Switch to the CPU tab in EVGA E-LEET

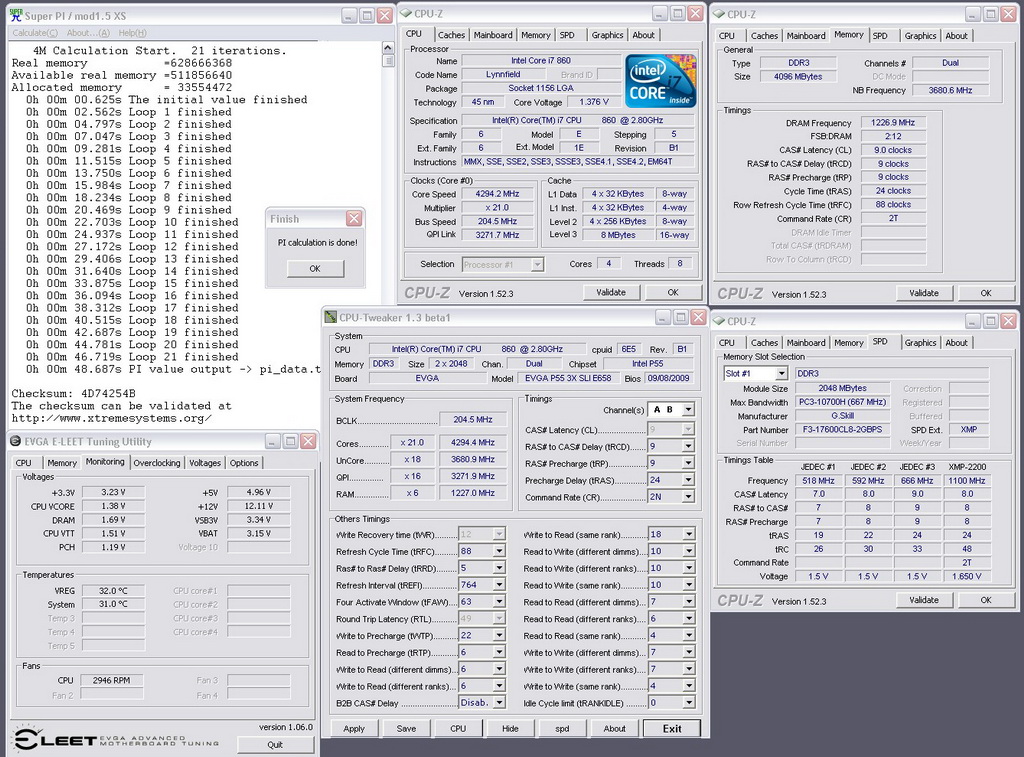[x=24, y=462]
